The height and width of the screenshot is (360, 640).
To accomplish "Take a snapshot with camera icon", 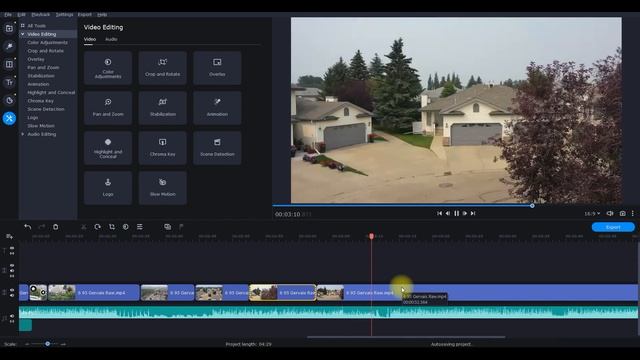I will tap(622, 213).
